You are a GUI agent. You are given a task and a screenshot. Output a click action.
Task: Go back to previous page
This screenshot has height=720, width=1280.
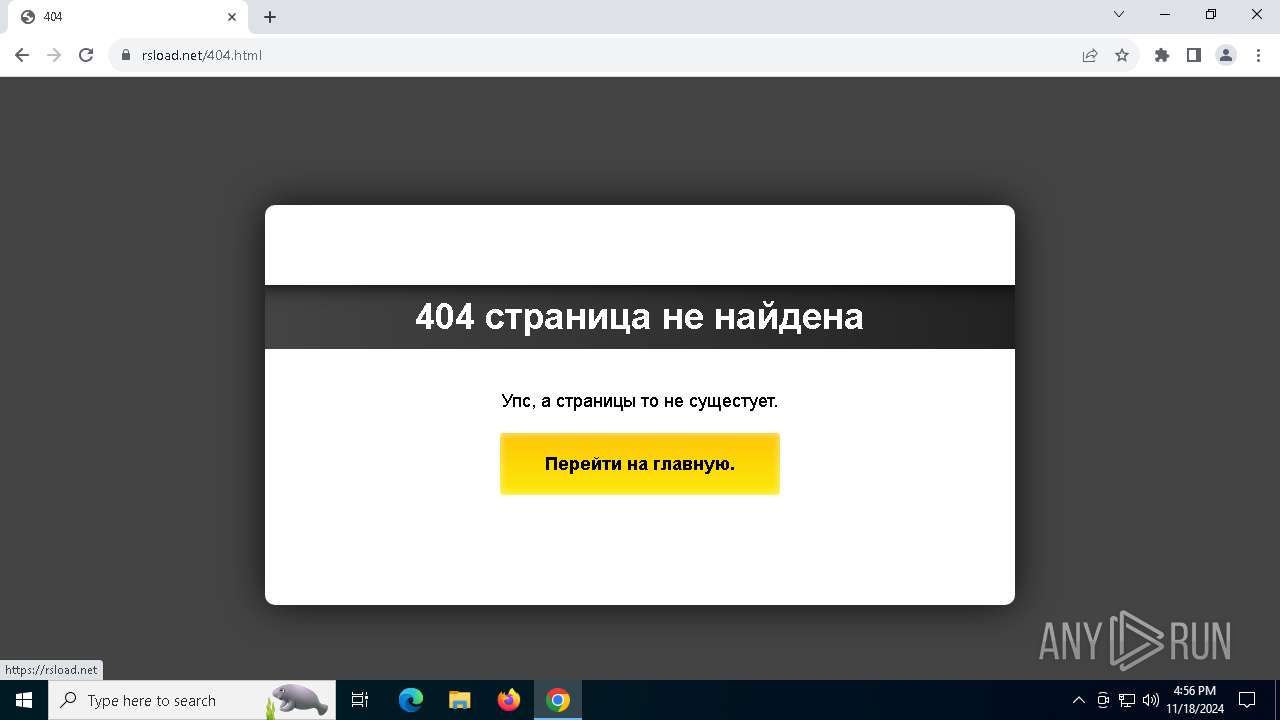click(22, 55)
